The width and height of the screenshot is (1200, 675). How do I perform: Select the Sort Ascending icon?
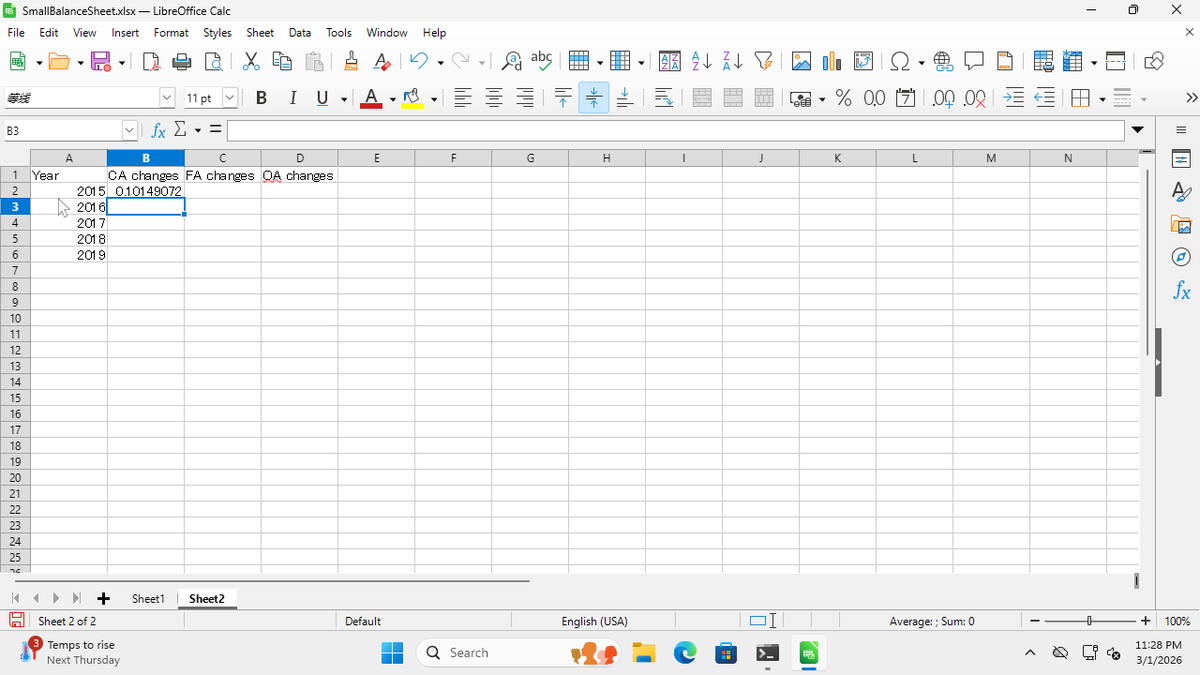701,62
